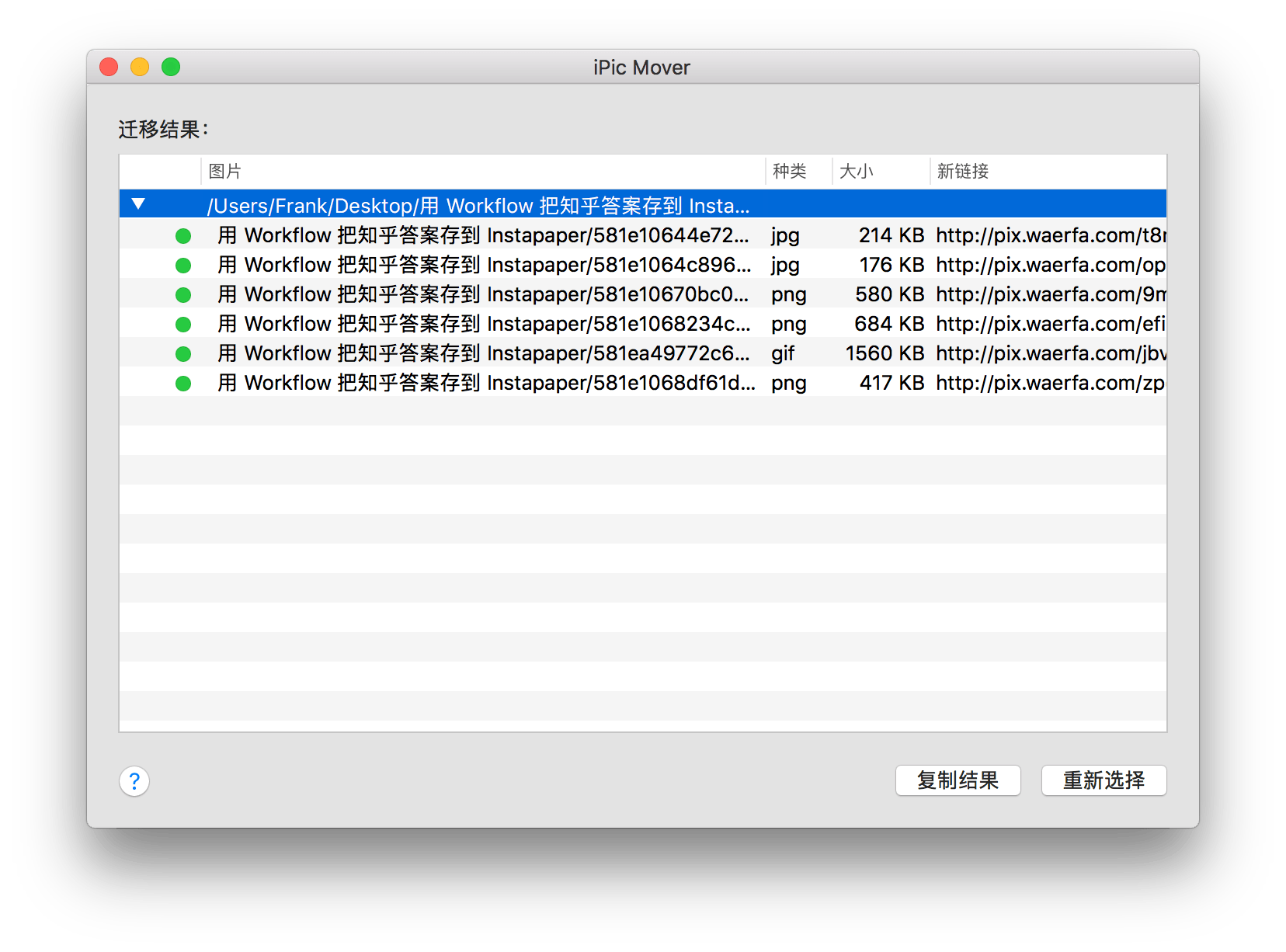Click the jpg type cell in the 214 KB row
1286x952 pixels.
[x=785, y=236]
